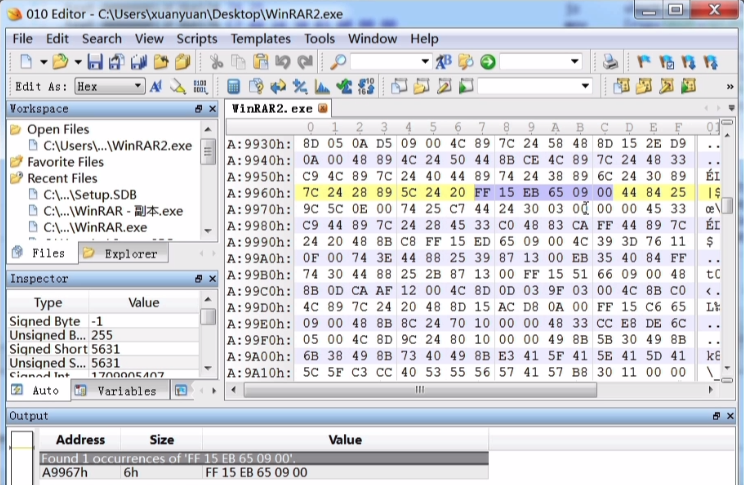
Task: Click the Close File folder icon
Action: (161, 62)
